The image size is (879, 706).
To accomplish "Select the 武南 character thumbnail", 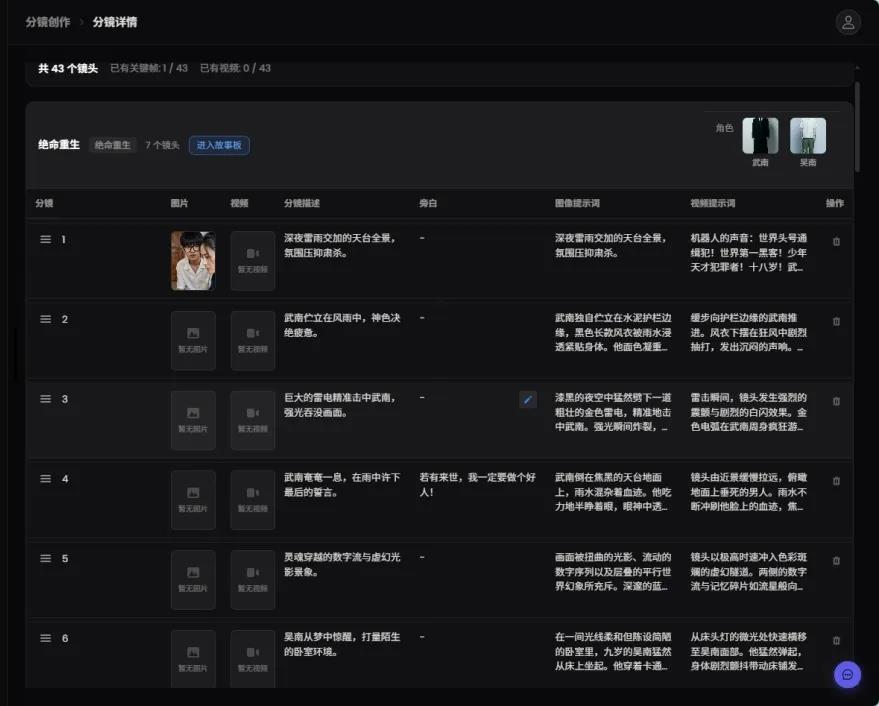I will 761,136.
